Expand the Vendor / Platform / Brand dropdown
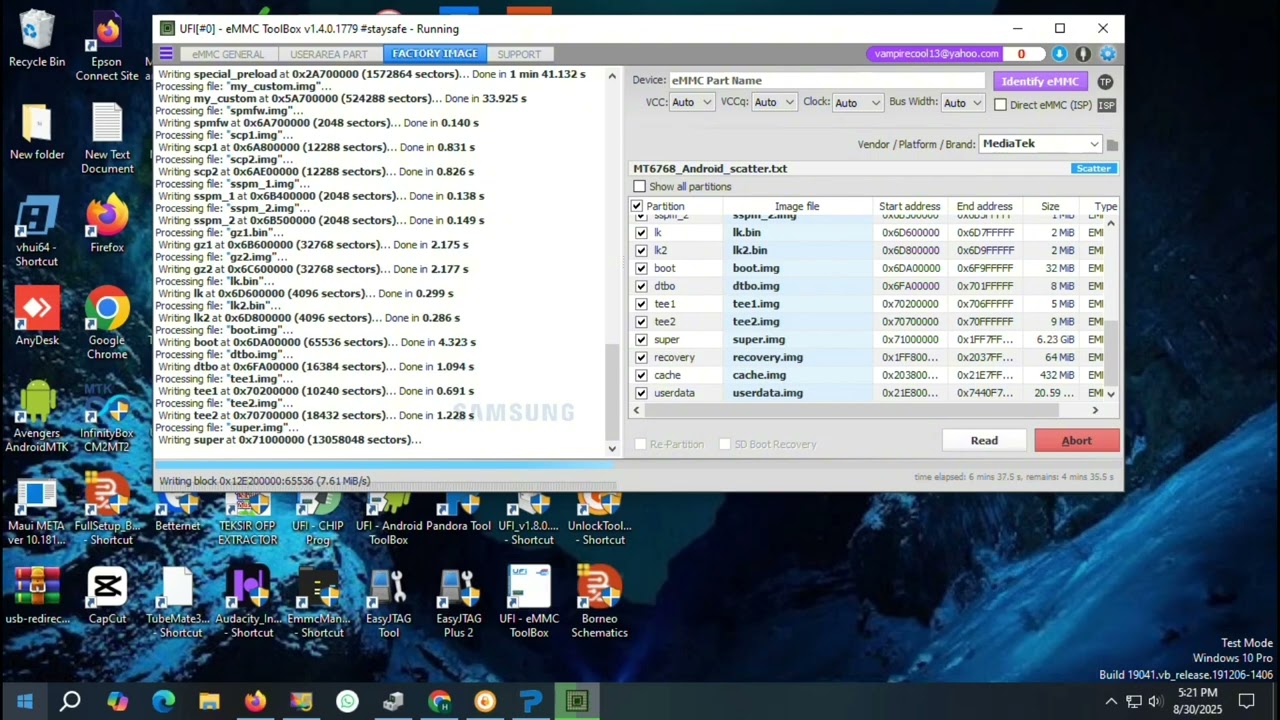1280x720 pixels. pos(1040,144)
